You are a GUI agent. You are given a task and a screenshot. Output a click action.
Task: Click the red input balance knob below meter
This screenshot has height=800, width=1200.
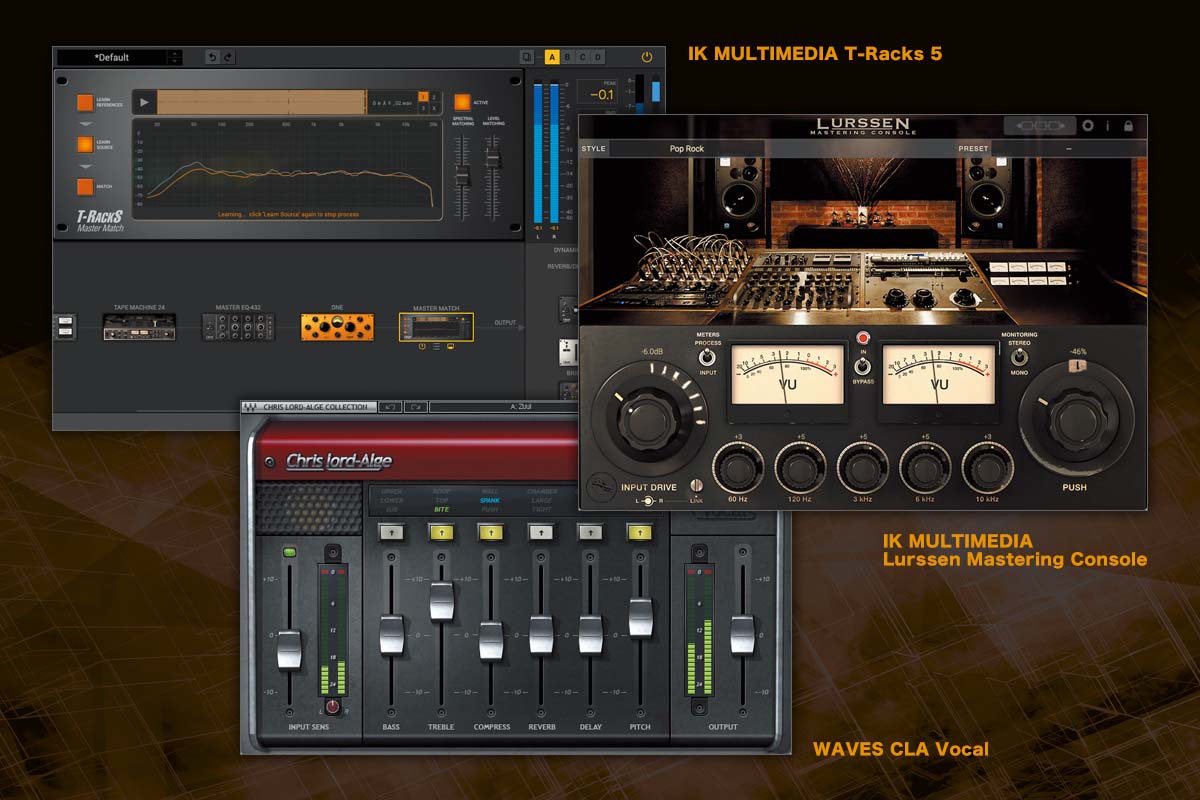pyautogui.click(x=334, y=708)
